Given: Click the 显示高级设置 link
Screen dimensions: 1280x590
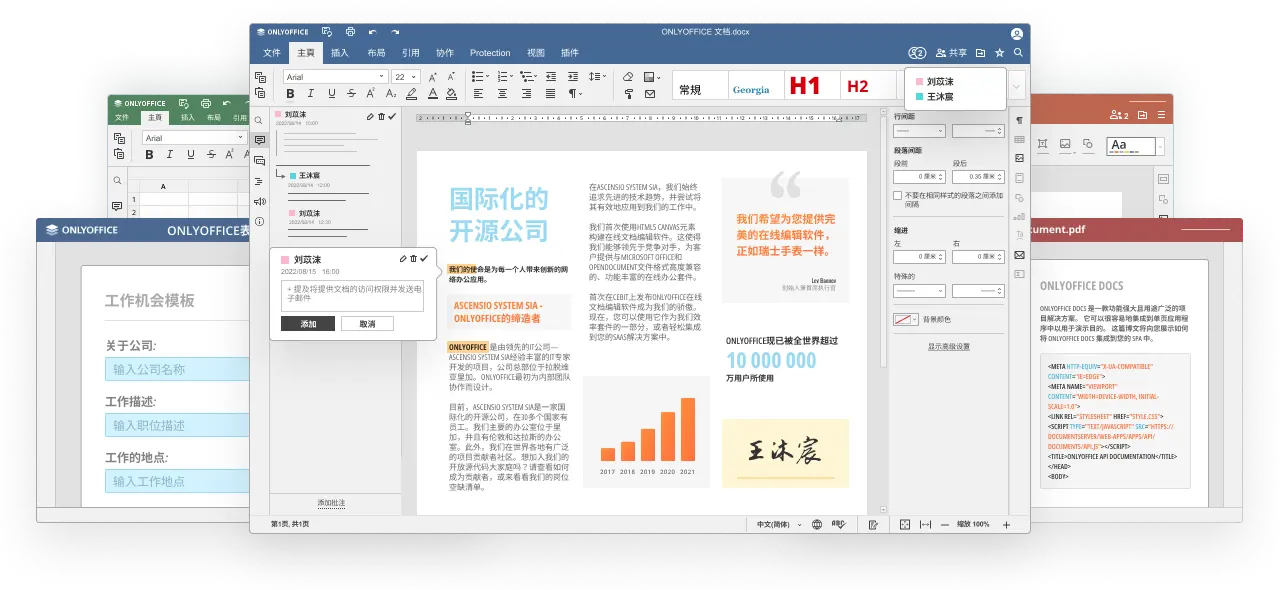Looking at the screenshot, I should [x=949, y=346].
